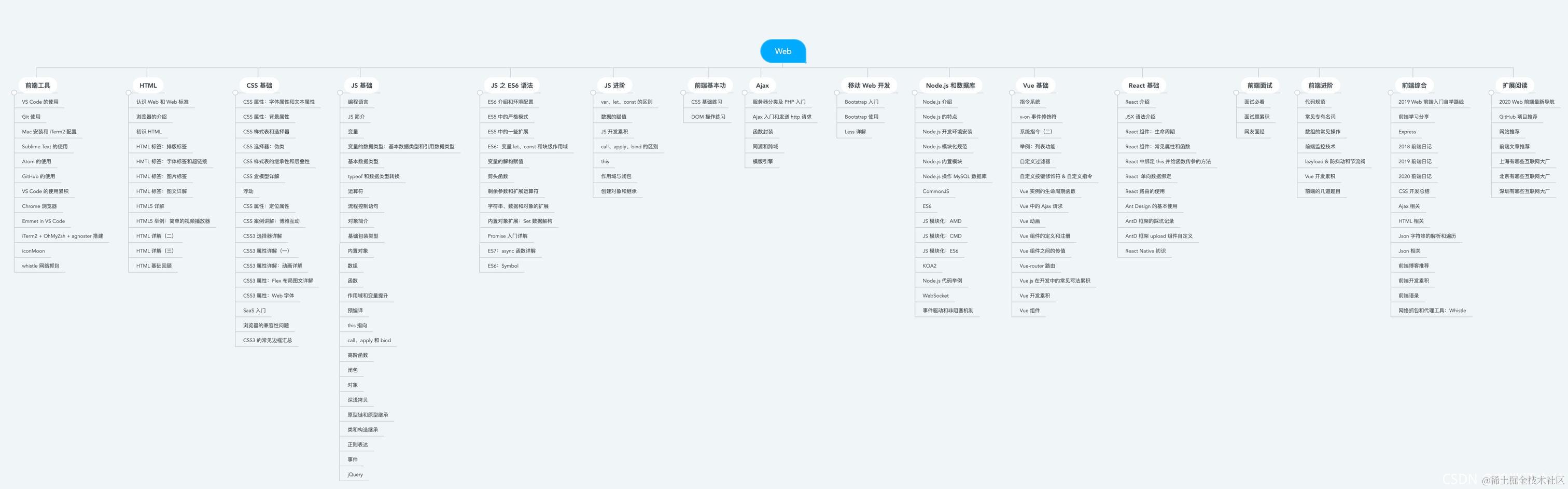Collapse the Node.js 和数据库 branch circle

point(914,93)
